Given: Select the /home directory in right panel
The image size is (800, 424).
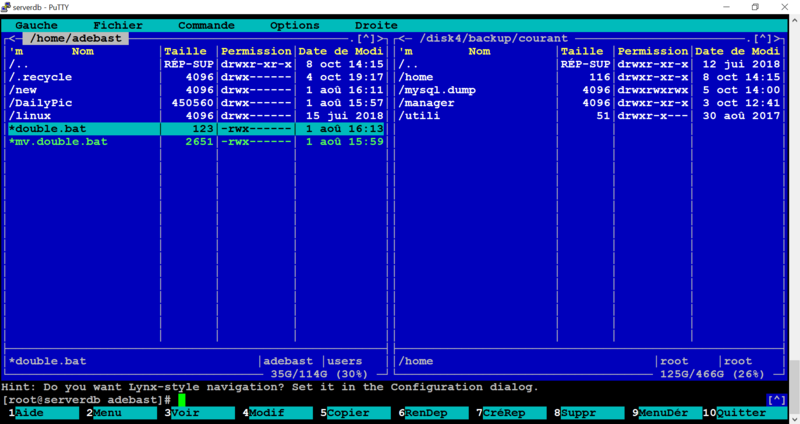Looking at the screenshot, I should 590,77.
